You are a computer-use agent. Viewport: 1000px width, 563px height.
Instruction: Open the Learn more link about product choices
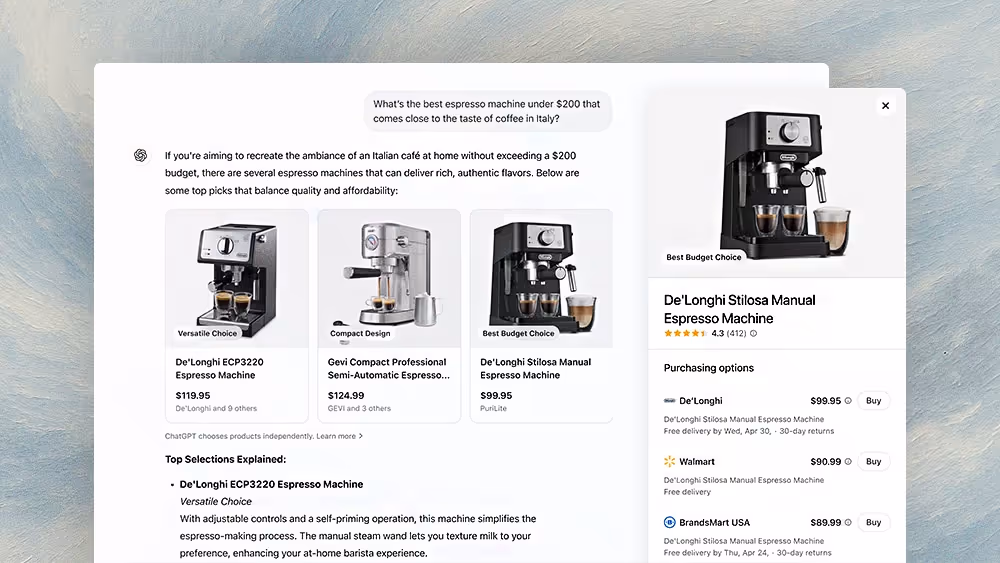tap(336, 436)
